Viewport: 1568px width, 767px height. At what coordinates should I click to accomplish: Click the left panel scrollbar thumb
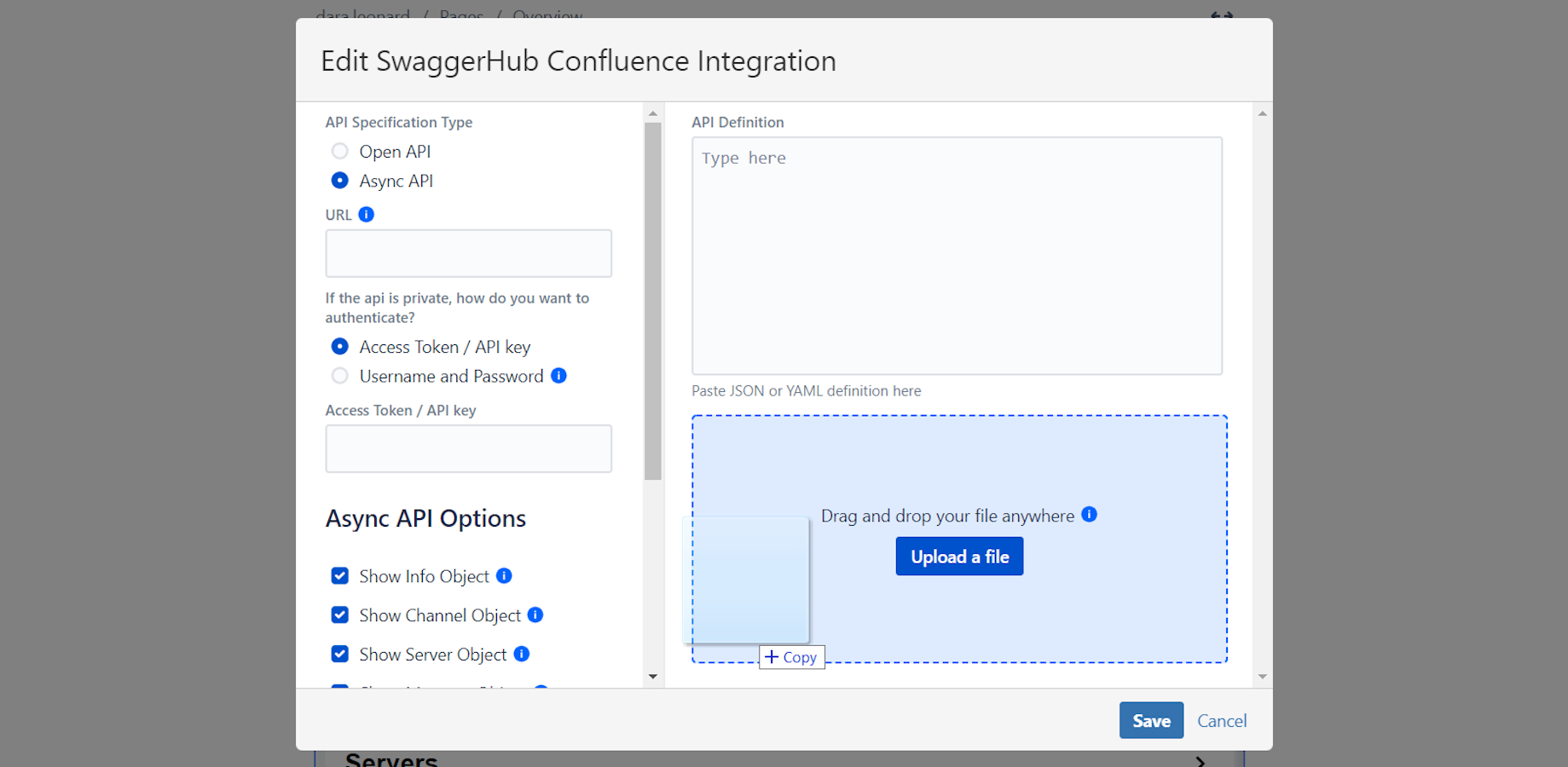[653, 302]
